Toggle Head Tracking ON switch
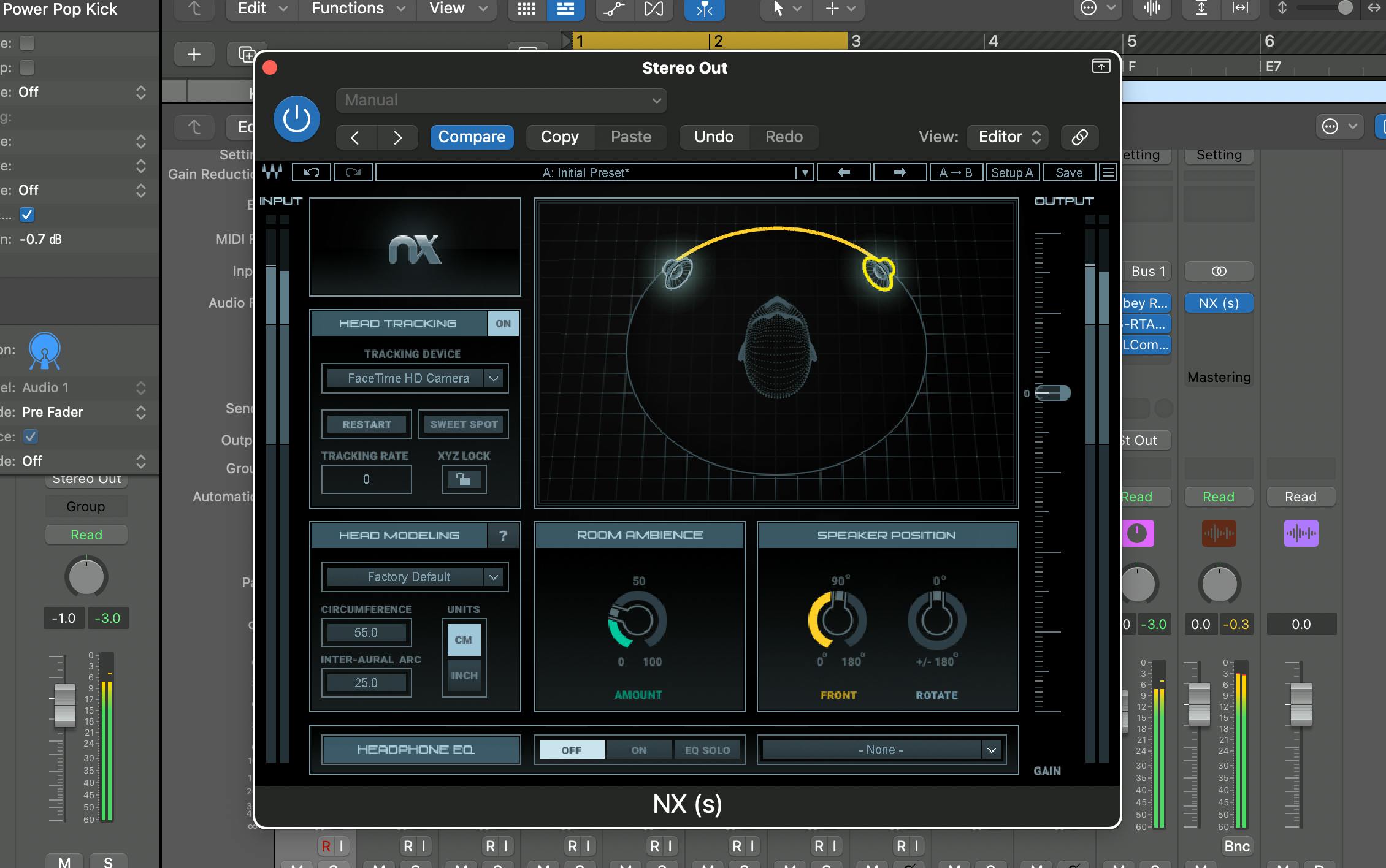 [x=503, y=324]
